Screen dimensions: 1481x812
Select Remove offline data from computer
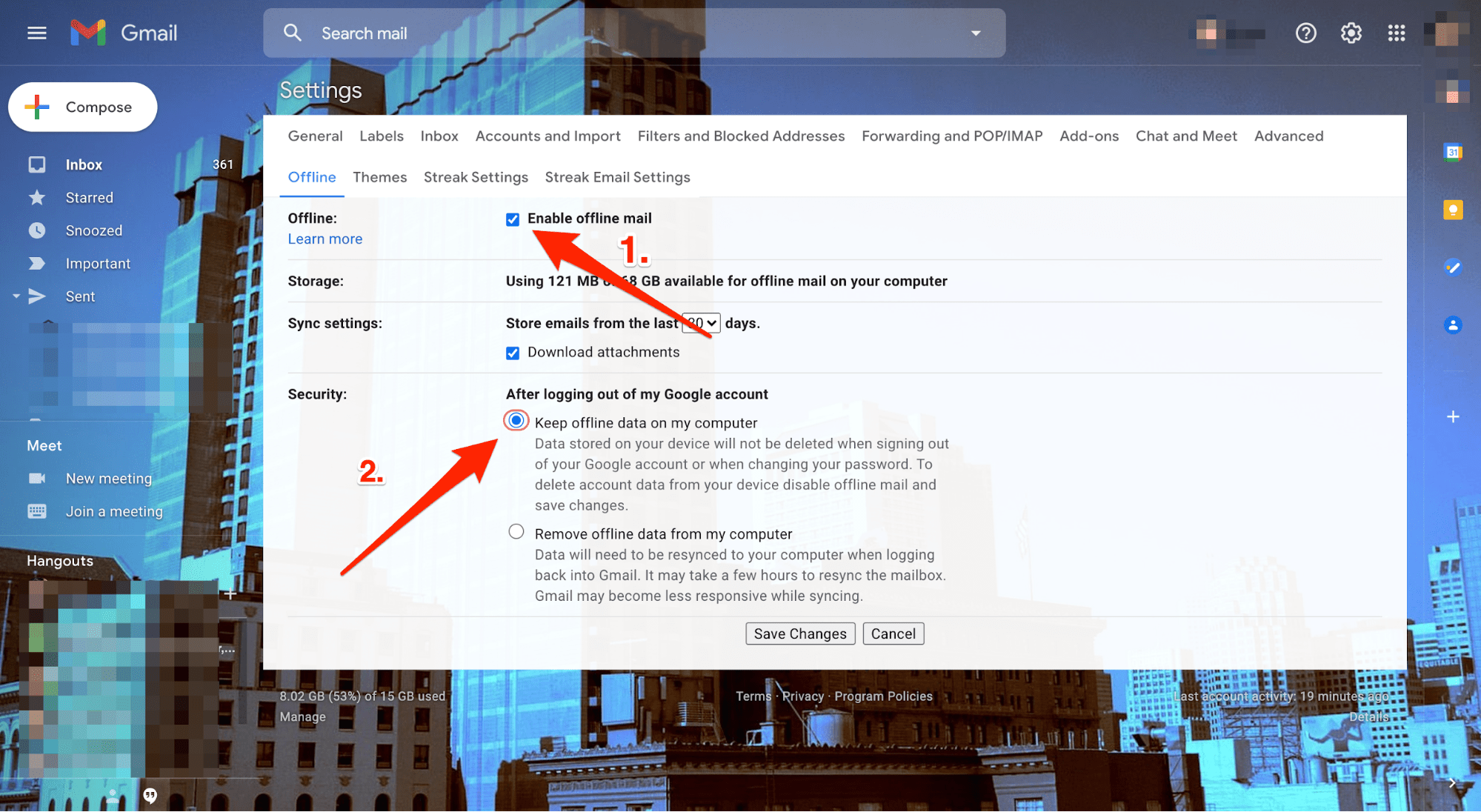pyautogui.click(x=516, y=532)
